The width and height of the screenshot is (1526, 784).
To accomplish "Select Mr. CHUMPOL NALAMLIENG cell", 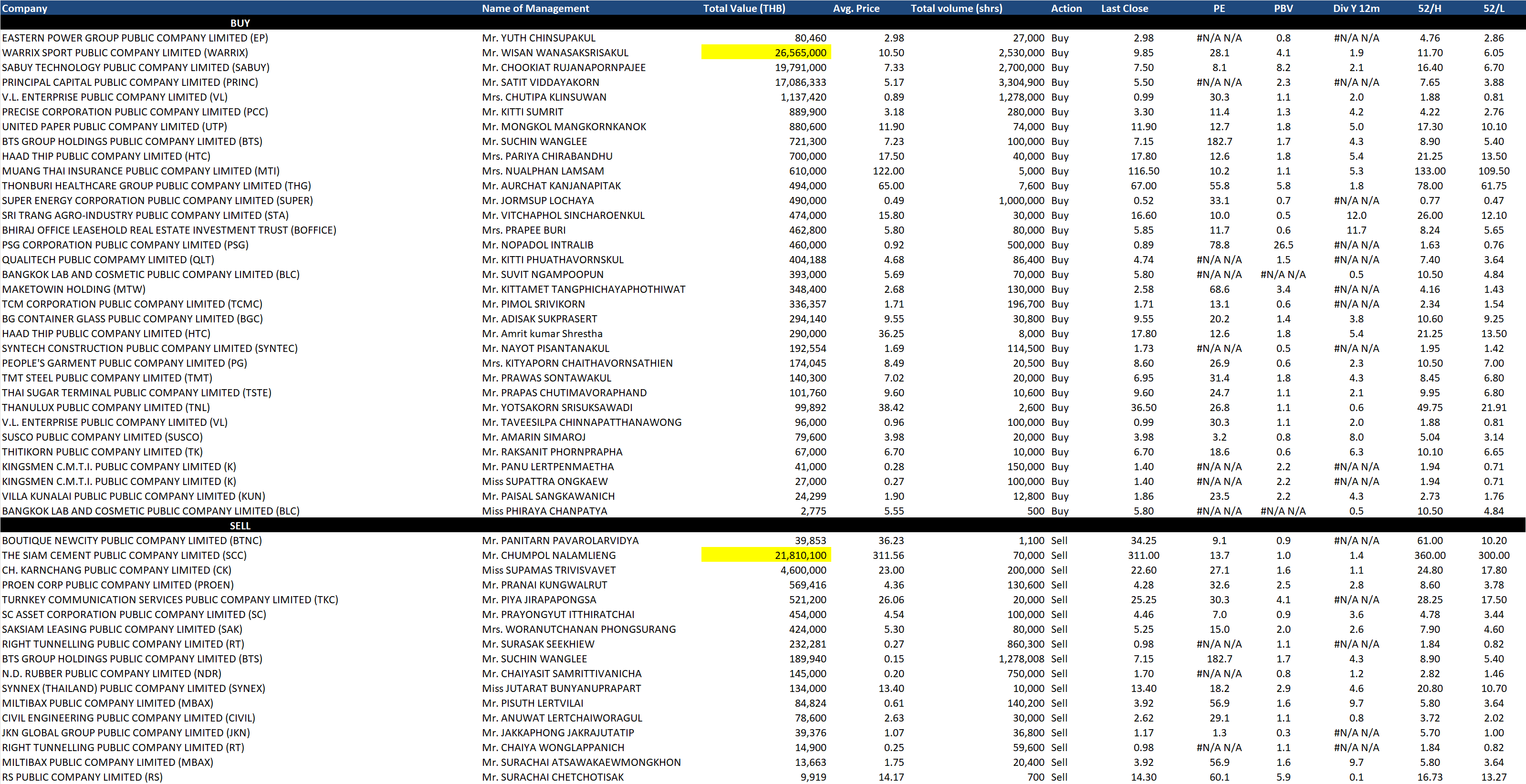I will tap(549, 556).
